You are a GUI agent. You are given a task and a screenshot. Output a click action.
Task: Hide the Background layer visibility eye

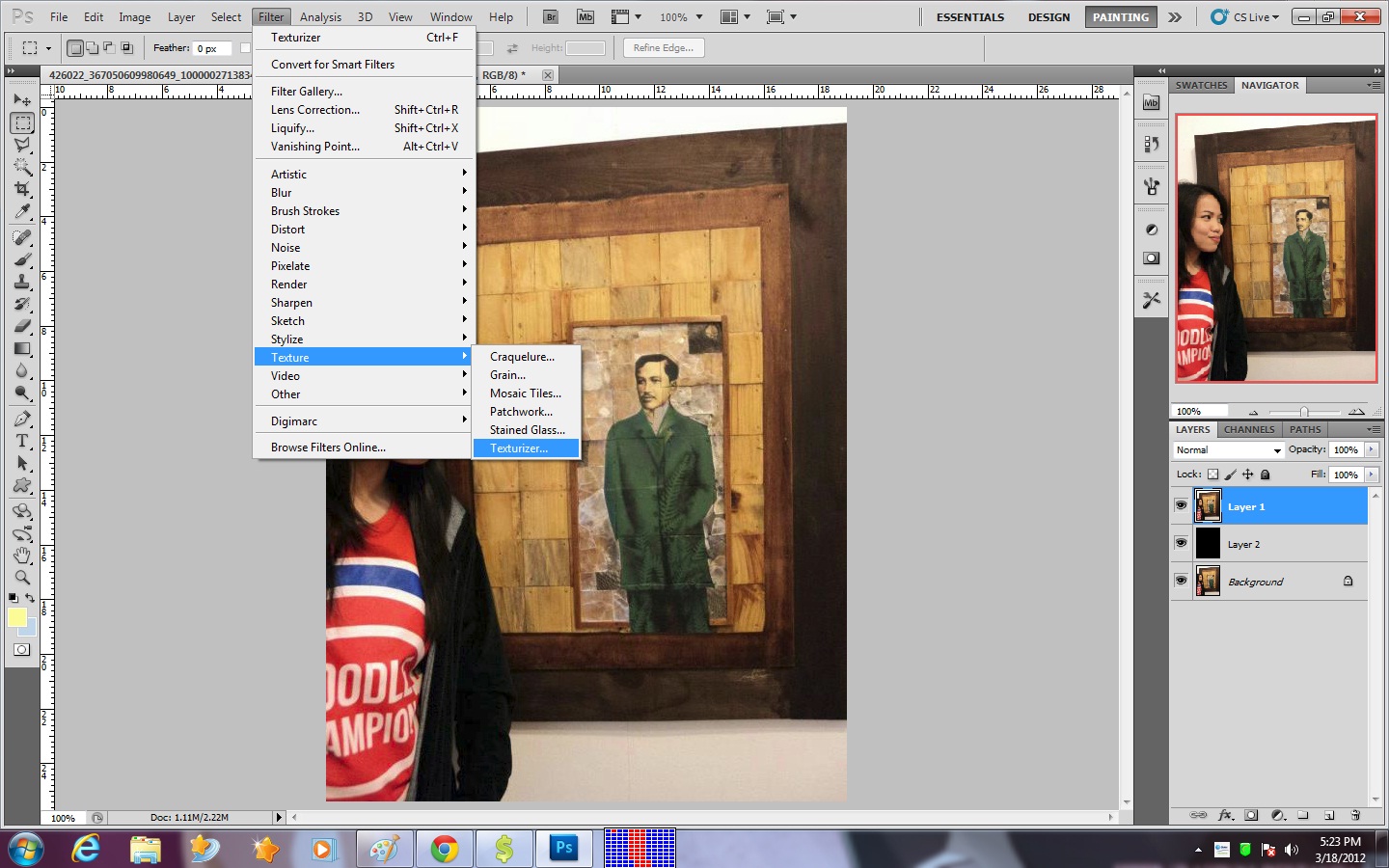pyautogui.click(x=1181, y=580)
